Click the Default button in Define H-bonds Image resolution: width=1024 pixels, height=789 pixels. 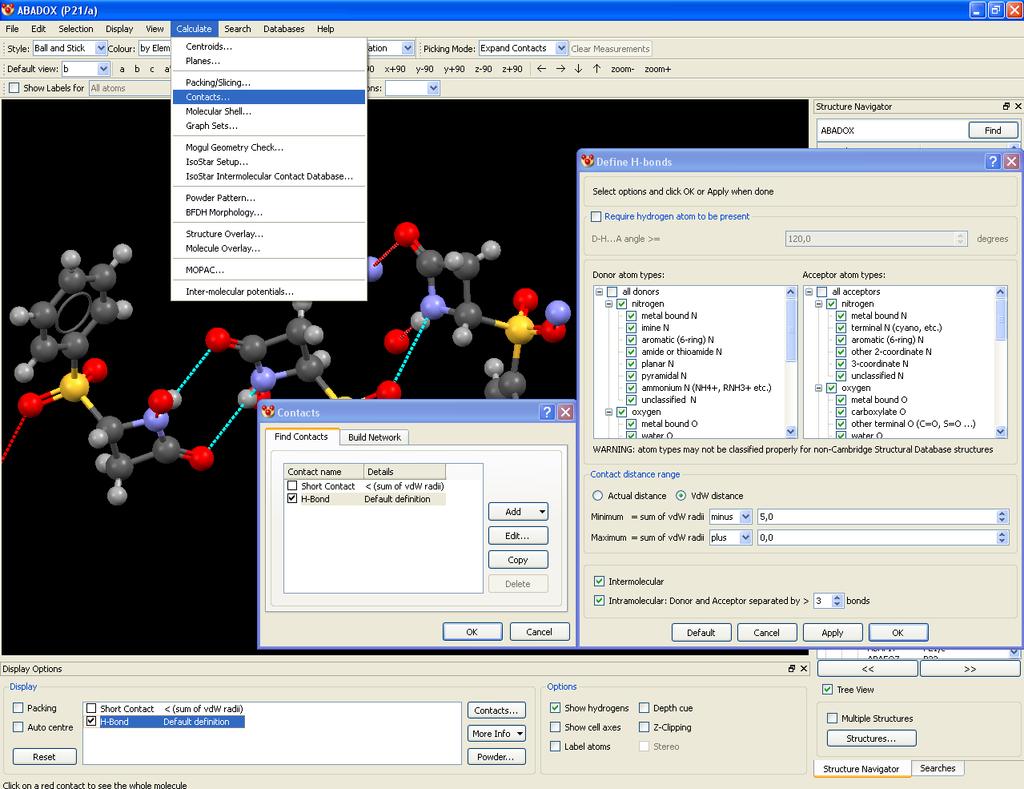point(701,632)
